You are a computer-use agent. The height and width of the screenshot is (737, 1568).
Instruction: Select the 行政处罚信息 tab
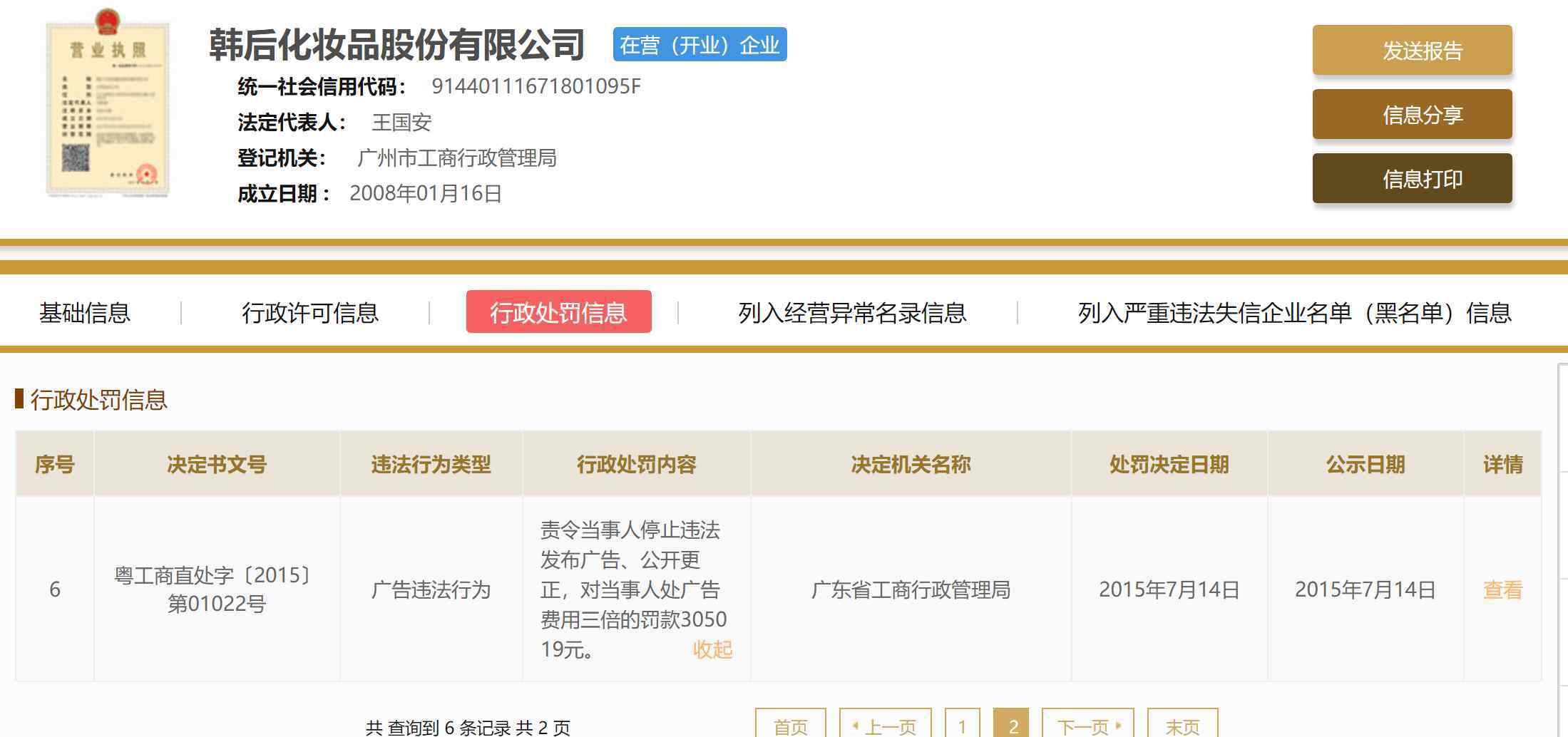(x=558, y=311)
